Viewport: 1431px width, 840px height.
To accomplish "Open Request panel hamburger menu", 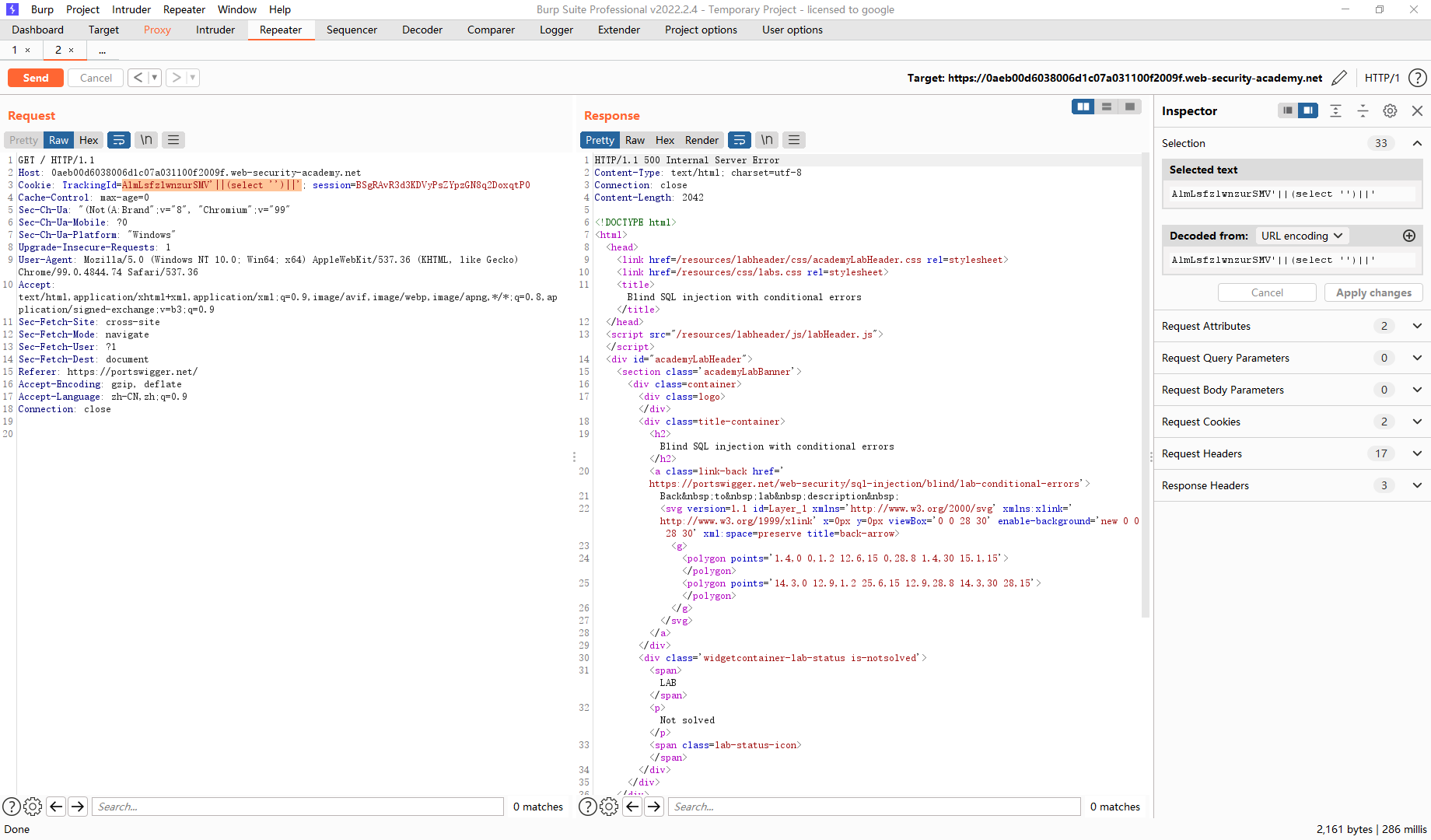I will pos(173,140).
